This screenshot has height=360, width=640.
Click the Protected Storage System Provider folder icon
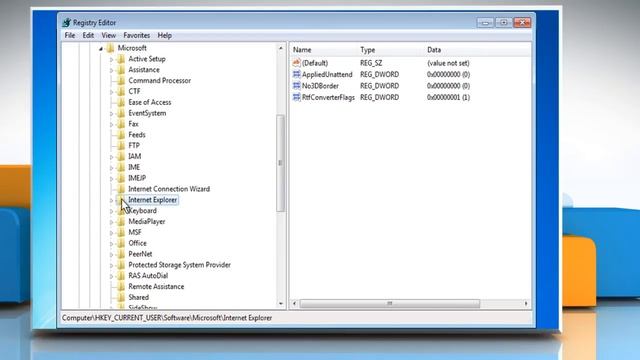point(121,265)
